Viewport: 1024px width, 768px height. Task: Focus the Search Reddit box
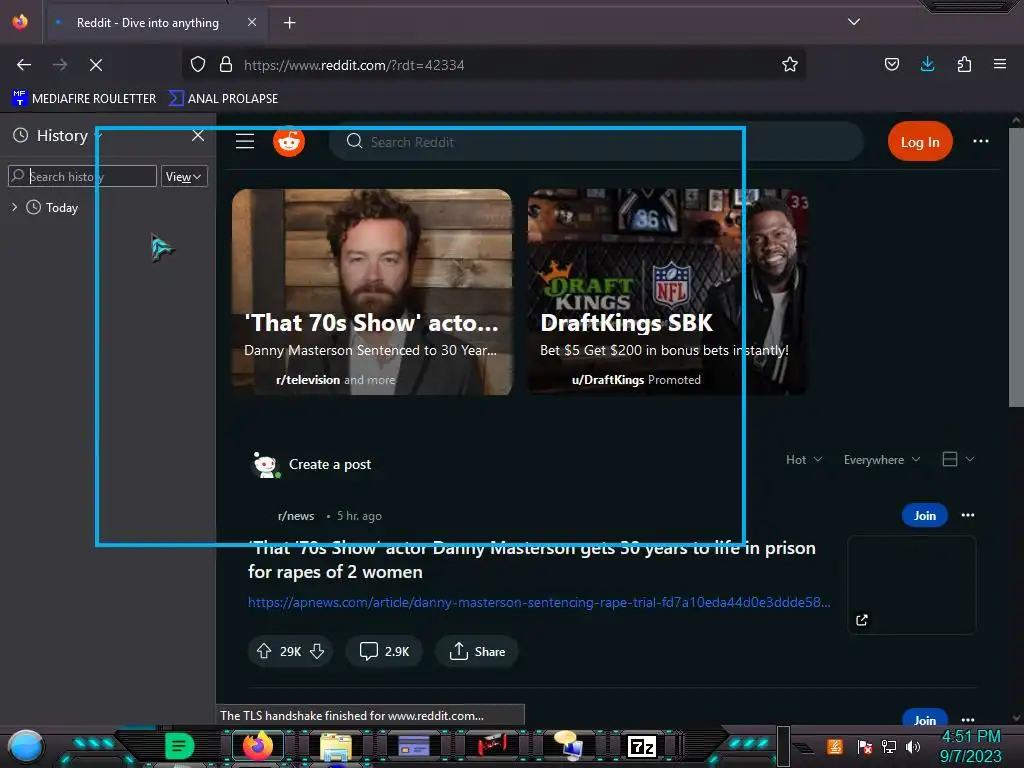click(597, 142)
